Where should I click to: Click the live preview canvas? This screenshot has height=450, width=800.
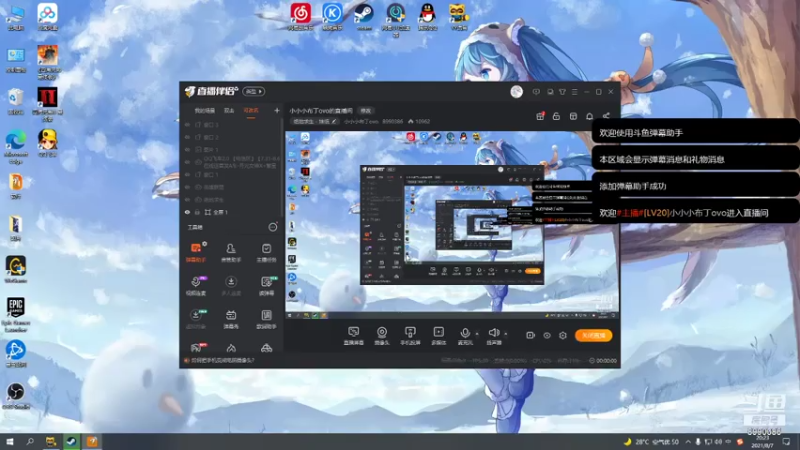pos(452,226)
